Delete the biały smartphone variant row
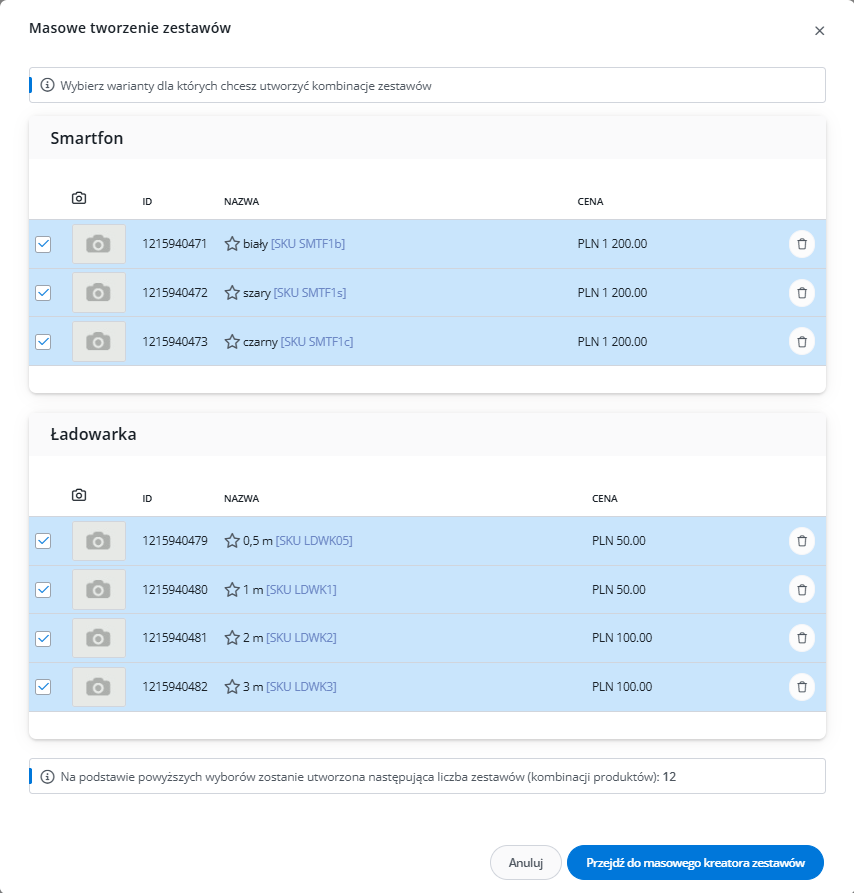 coord(802,244)
